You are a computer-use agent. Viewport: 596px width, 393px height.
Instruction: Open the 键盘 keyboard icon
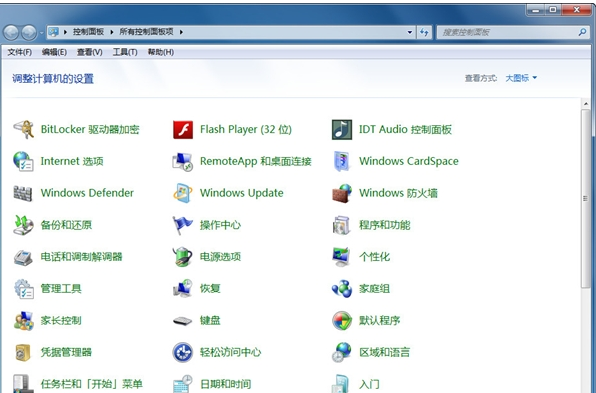point(183,321)
